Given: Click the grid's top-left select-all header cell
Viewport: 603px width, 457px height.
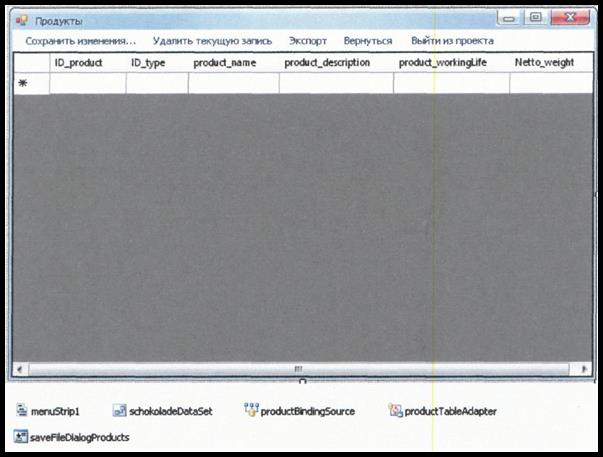Looking at the screenshot, I should (x=32, y=63).
